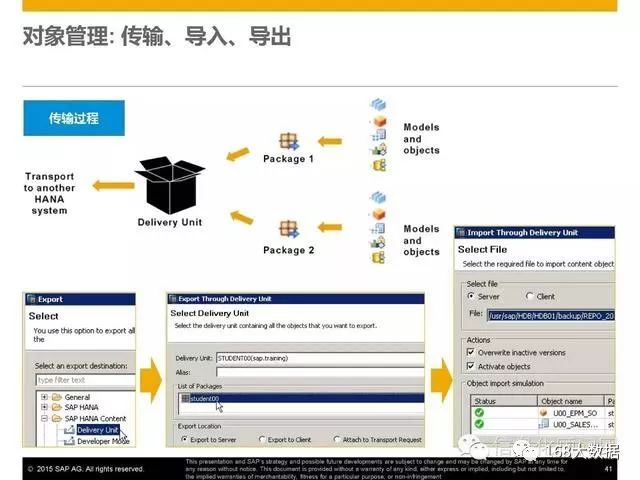The height and width of the screenshot is (480, 640).
Task: Choose Attach to Transport Request option
Action: click(x=337, y=440)
